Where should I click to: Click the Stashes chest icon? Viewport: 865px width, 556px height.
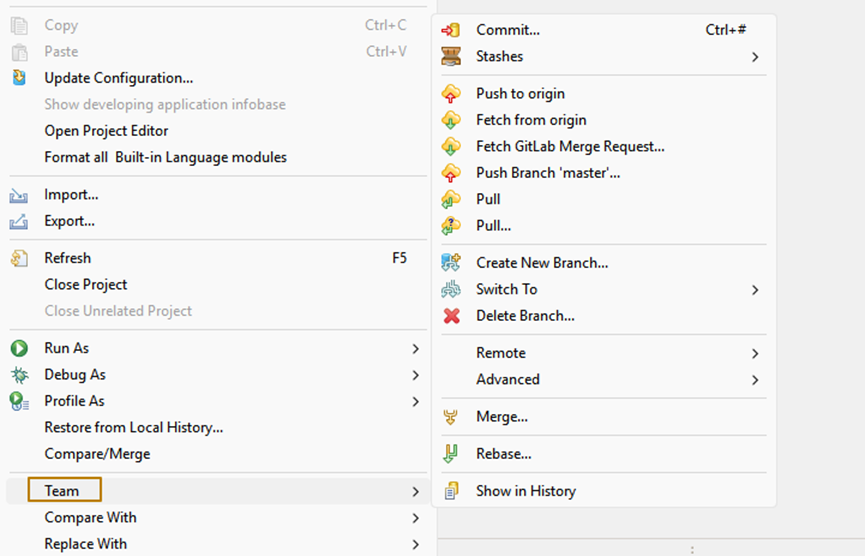click(451, 57)
